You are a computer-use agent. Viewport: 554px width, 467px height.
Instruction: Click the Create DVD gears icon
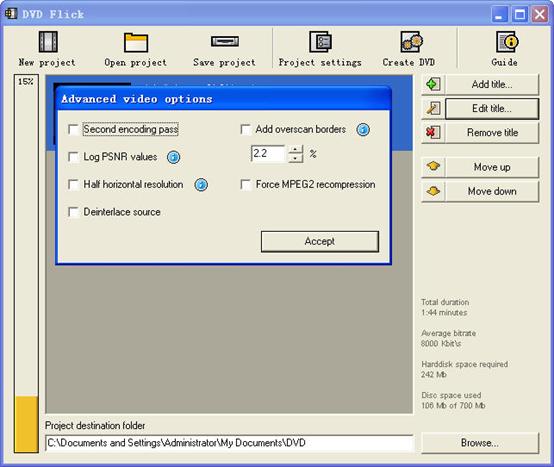[411, 42]
